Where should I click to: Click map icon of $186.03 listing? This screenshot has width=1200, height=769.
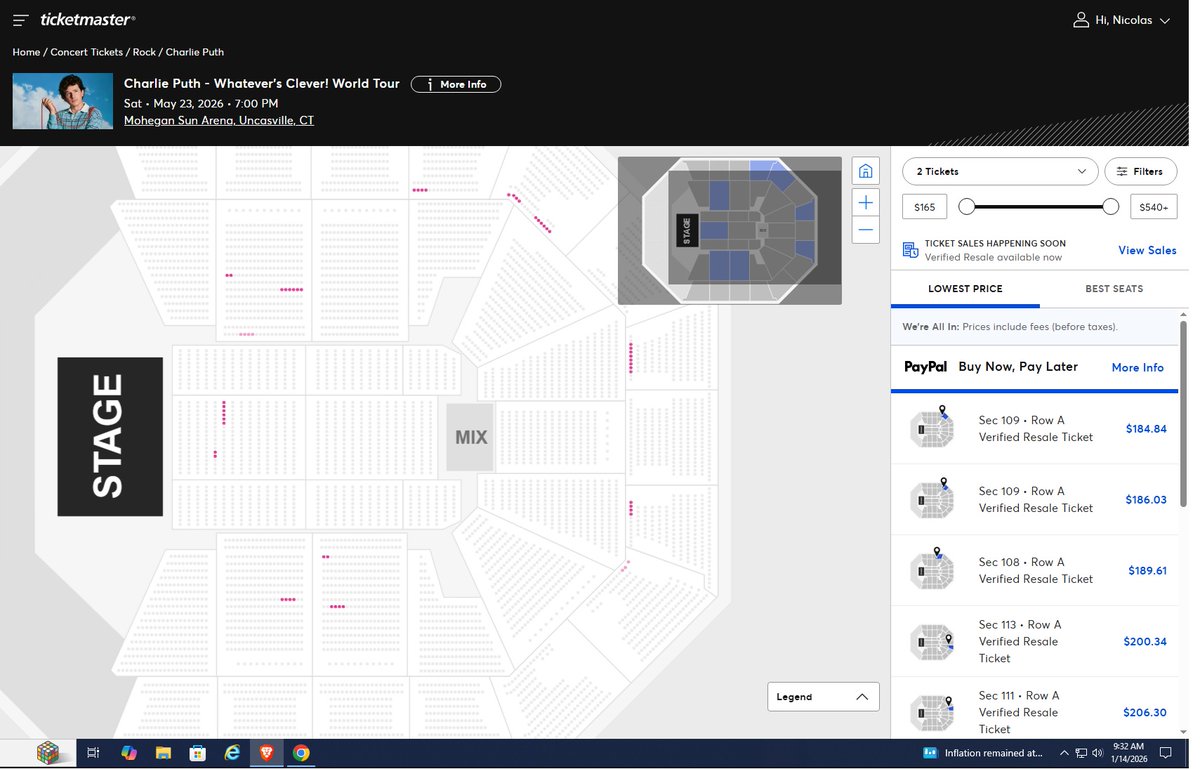[x=931, y=498]
